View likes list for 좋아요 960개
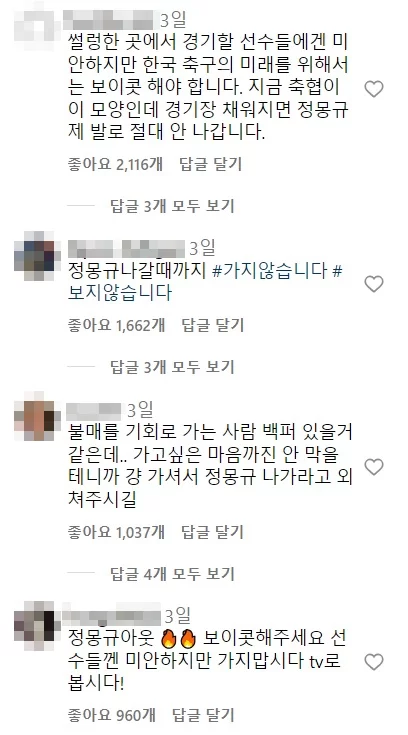 tap(111, 714)
